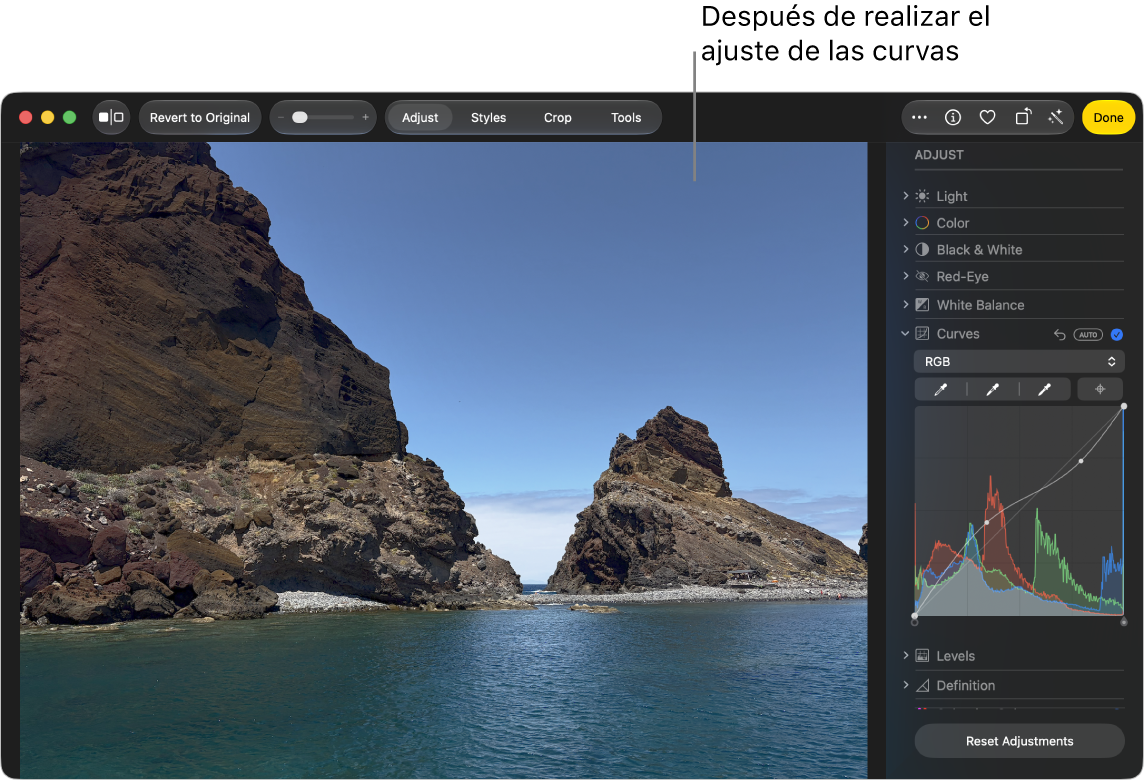
Task: Toggle the before/after comparison view
Action: click(111, 117)
